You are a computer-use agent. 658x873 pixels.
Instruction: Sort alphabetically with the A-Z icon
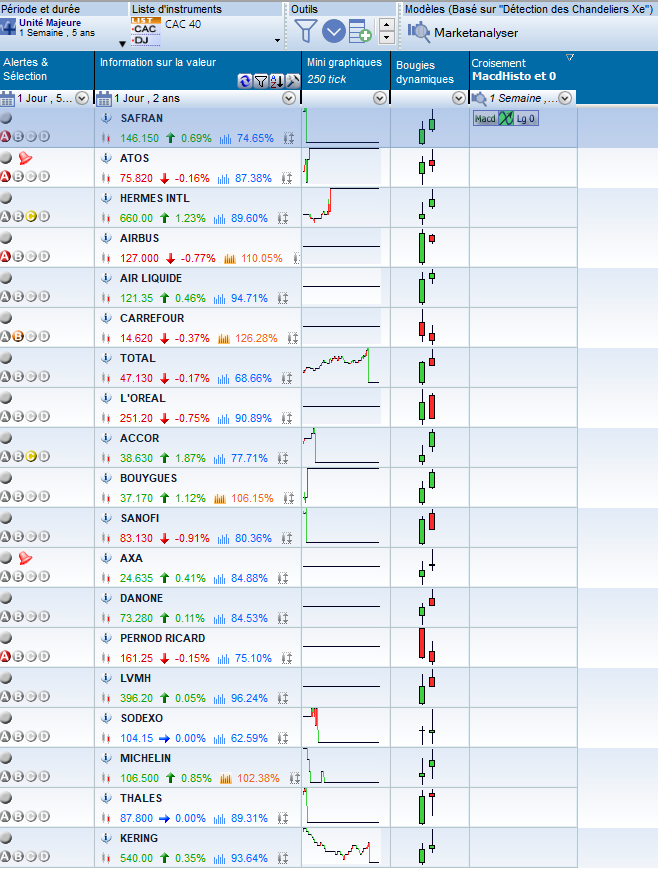pyautogui.click(x=277, y=81)
